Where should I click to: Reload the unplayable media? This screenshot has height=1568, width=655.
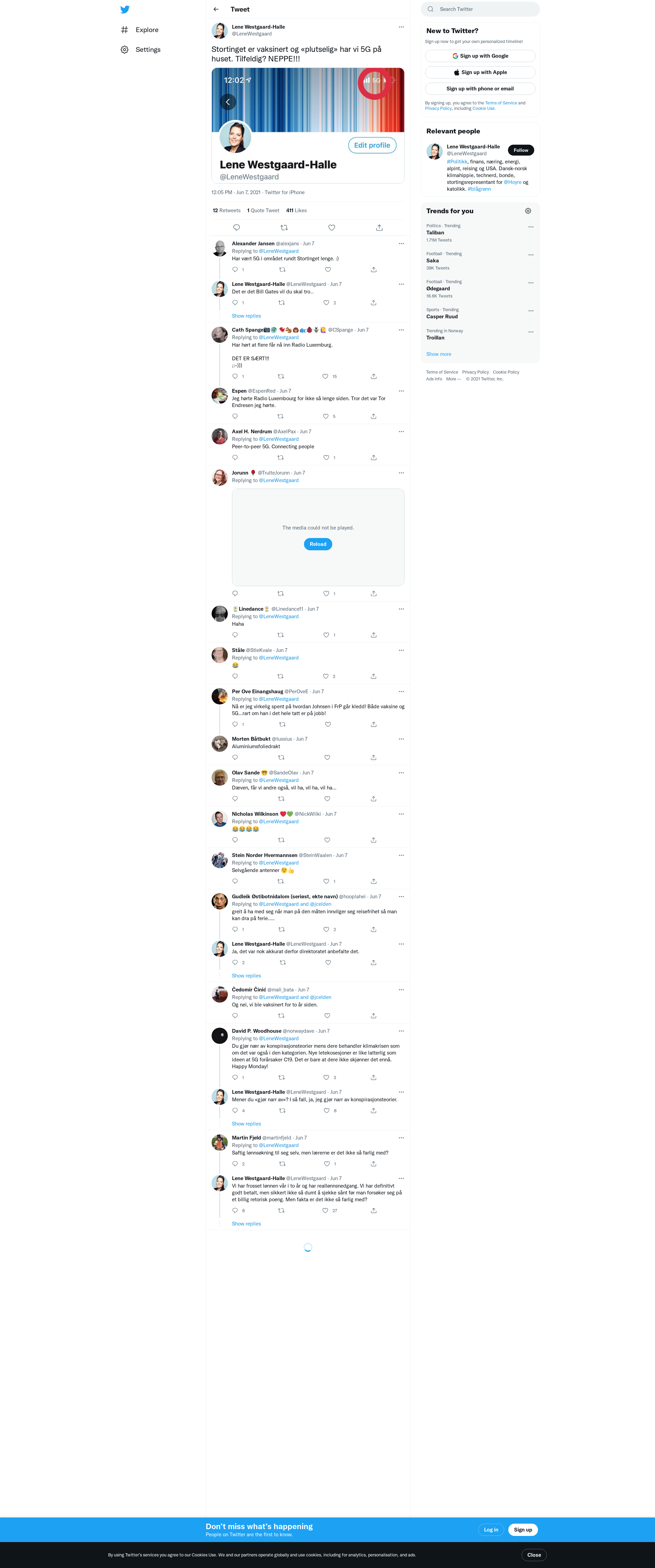click(318, 544)
